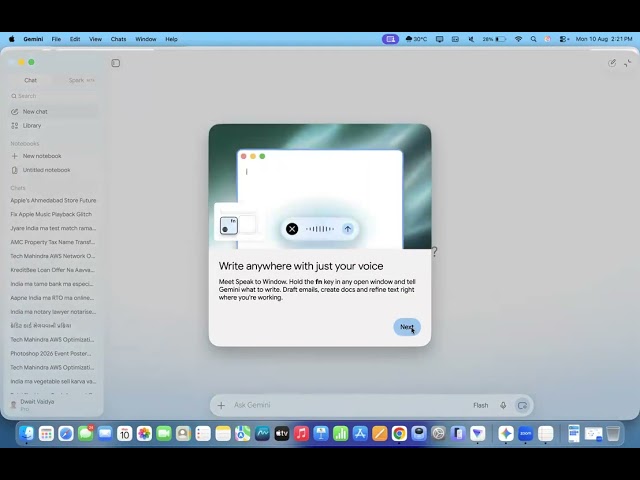Open the Gemini app menu
The width and height of the screenshot is (640, 480).
click(x=33, y=39)
